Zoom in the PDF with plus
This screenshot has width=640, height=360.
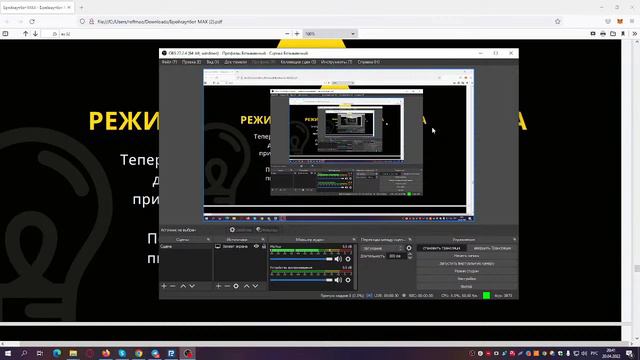pos(297,34)
